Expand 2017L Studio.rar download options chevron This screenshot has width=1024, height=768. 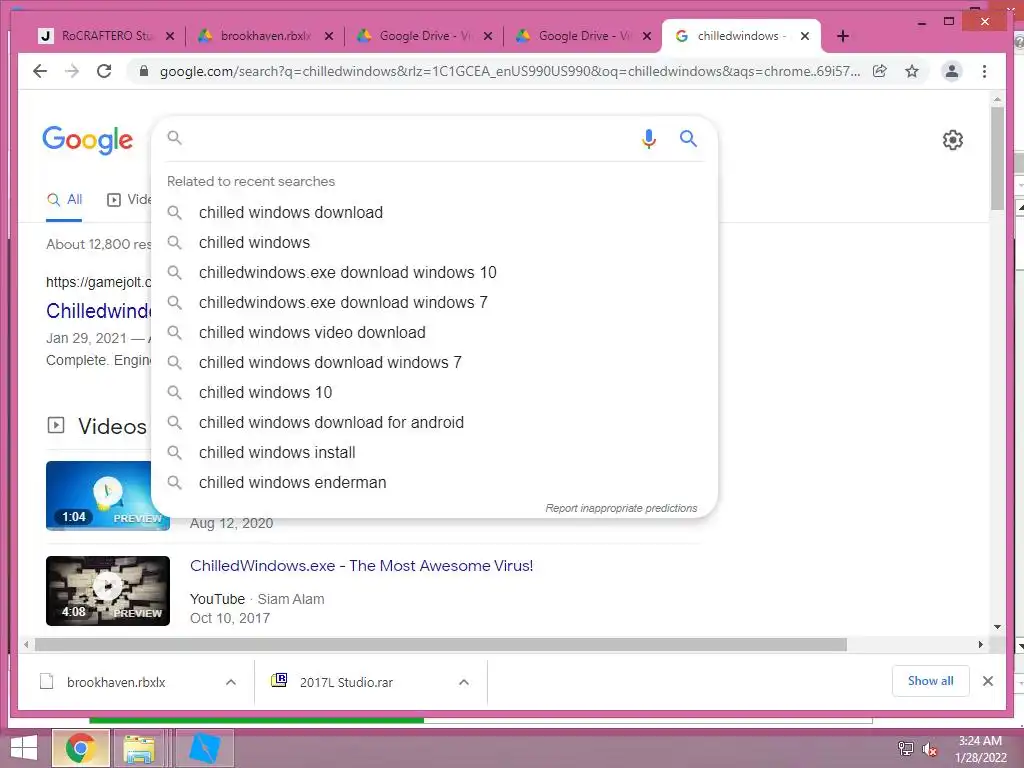464,682
